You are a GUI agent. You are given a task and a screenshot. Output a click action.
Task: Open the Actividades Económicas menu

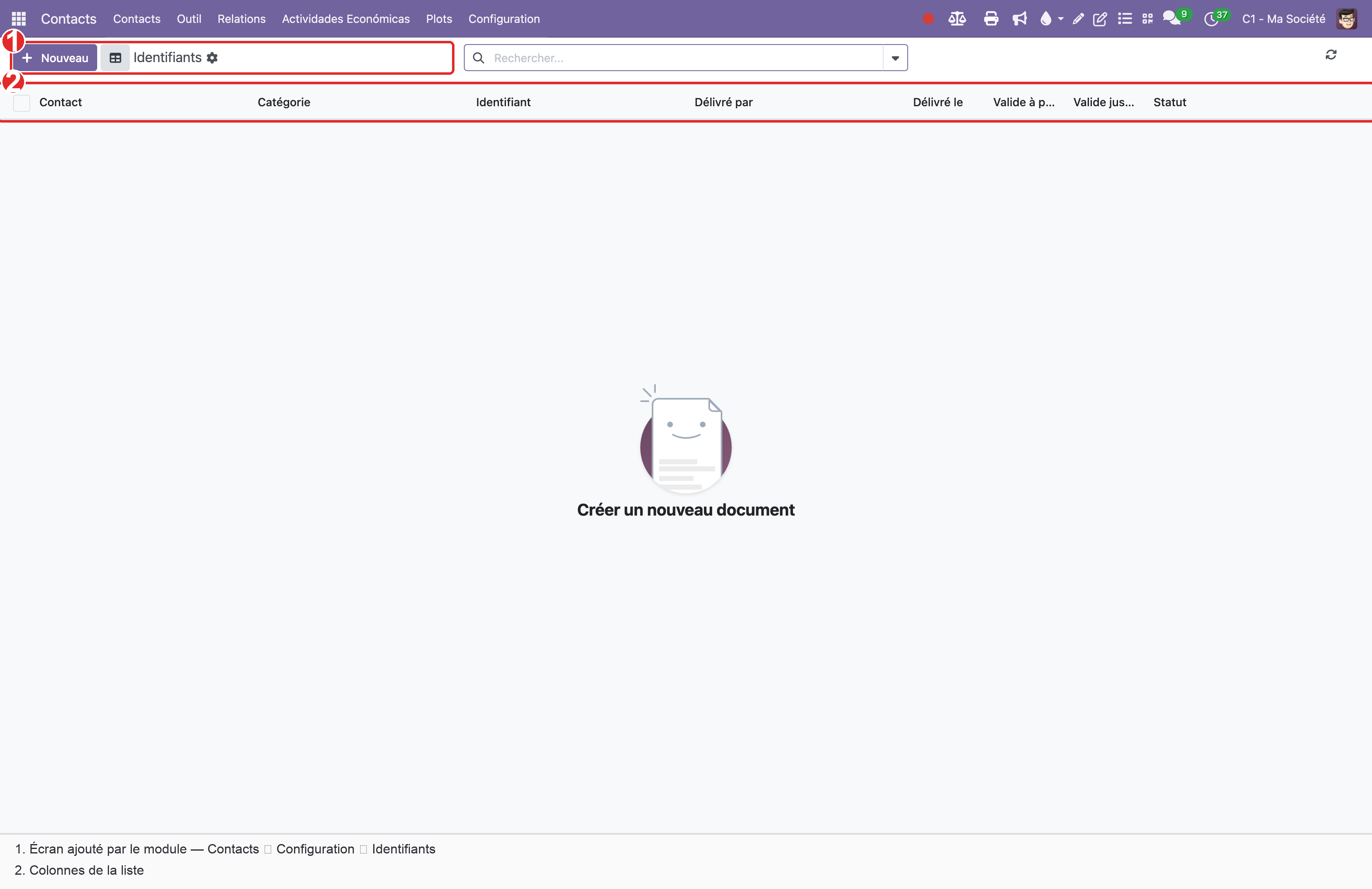[346, 18]
